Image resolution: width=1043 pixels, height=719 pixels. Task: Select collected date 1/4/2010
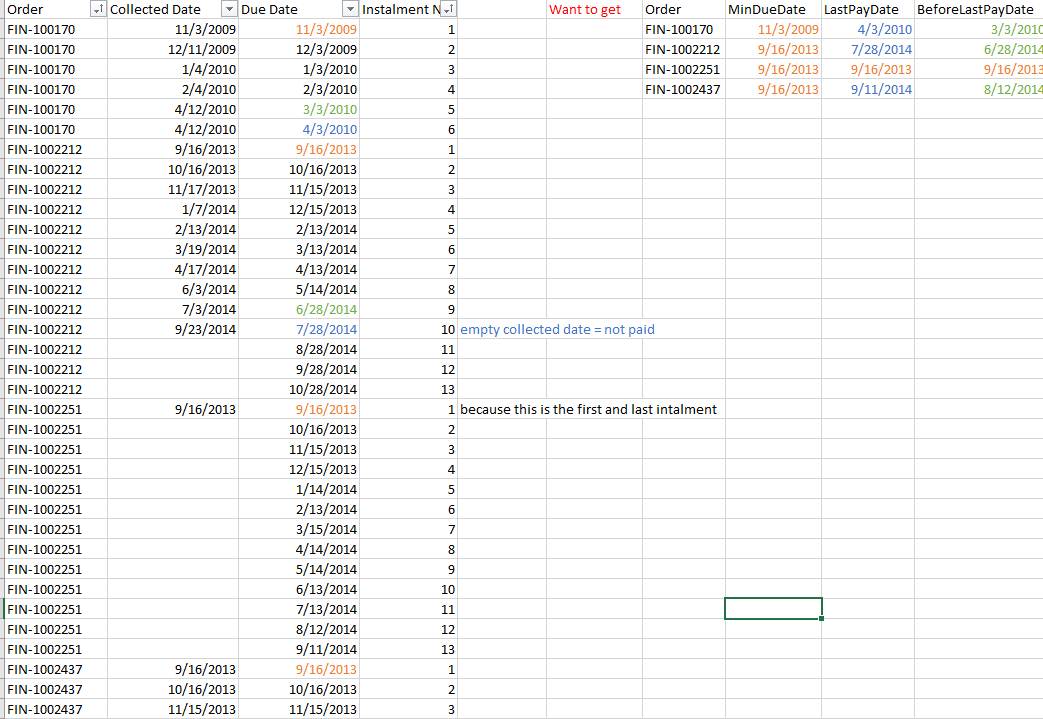tap(173, 69)
